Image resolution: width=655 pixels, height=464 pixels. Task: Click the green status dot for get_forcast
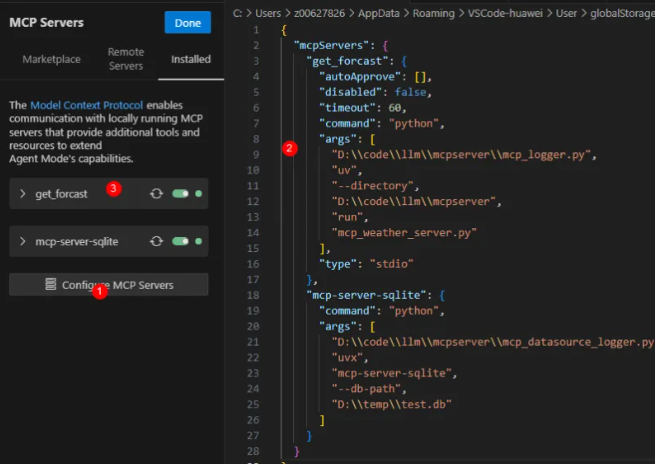tap(199, 194)
